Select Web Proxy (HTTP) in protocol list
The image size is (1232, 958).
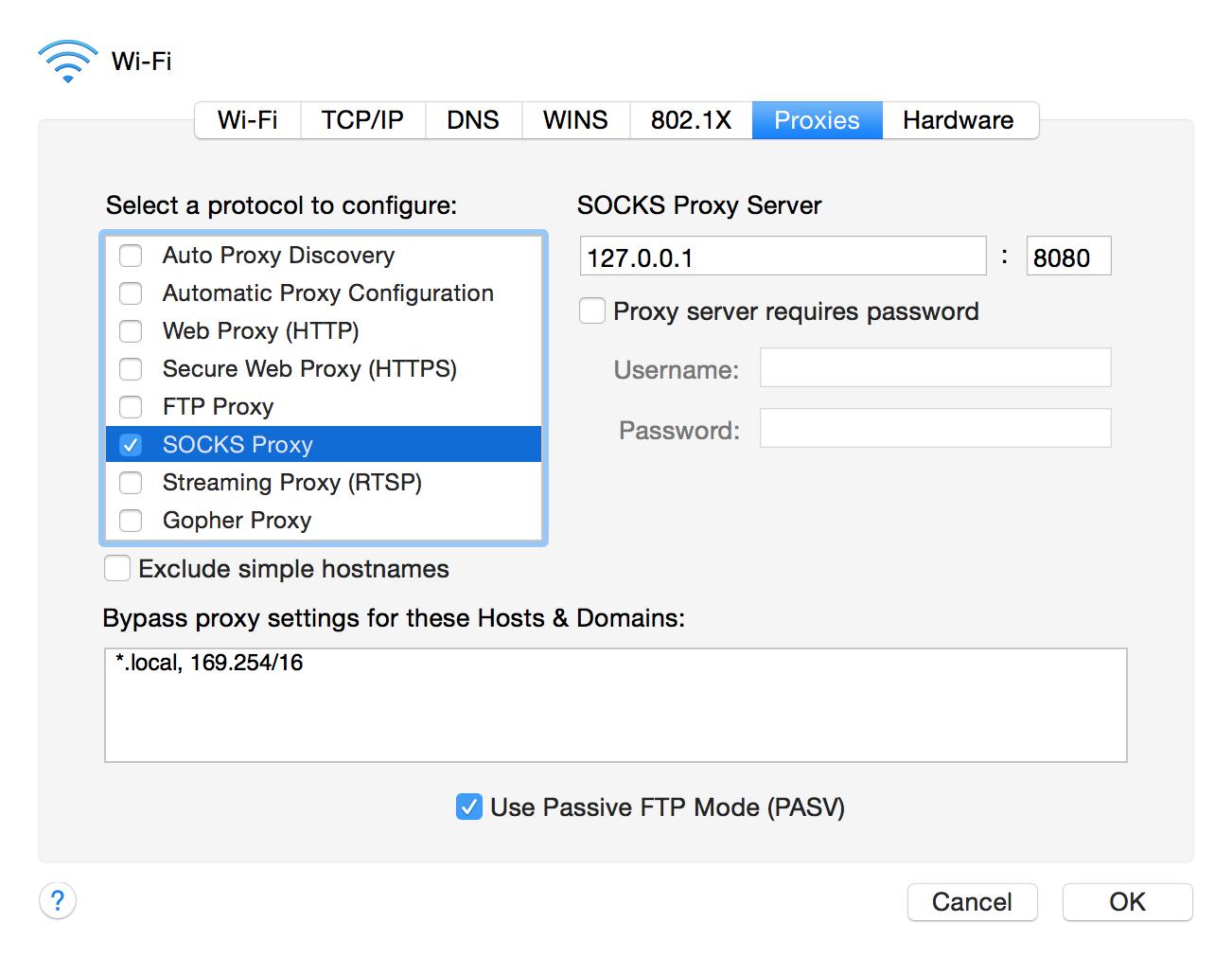point(261,331)
